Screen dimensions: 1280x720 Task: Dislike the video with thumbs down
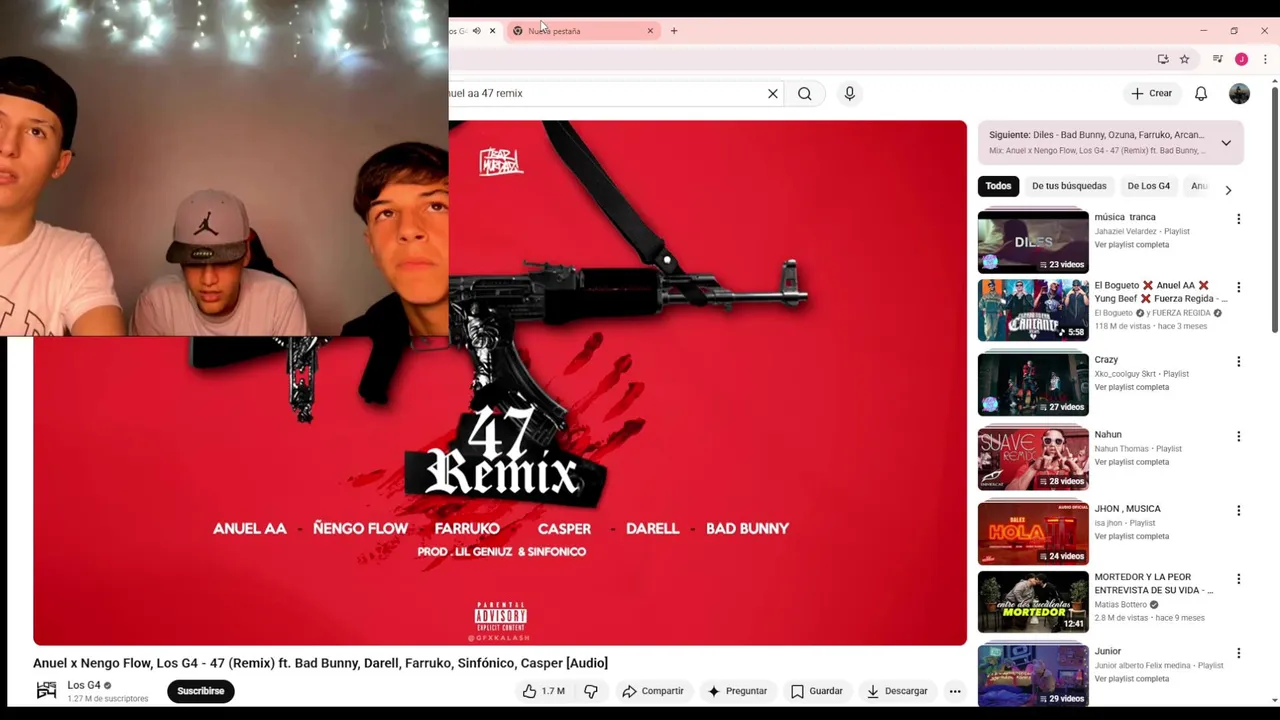tap(591, 691)
